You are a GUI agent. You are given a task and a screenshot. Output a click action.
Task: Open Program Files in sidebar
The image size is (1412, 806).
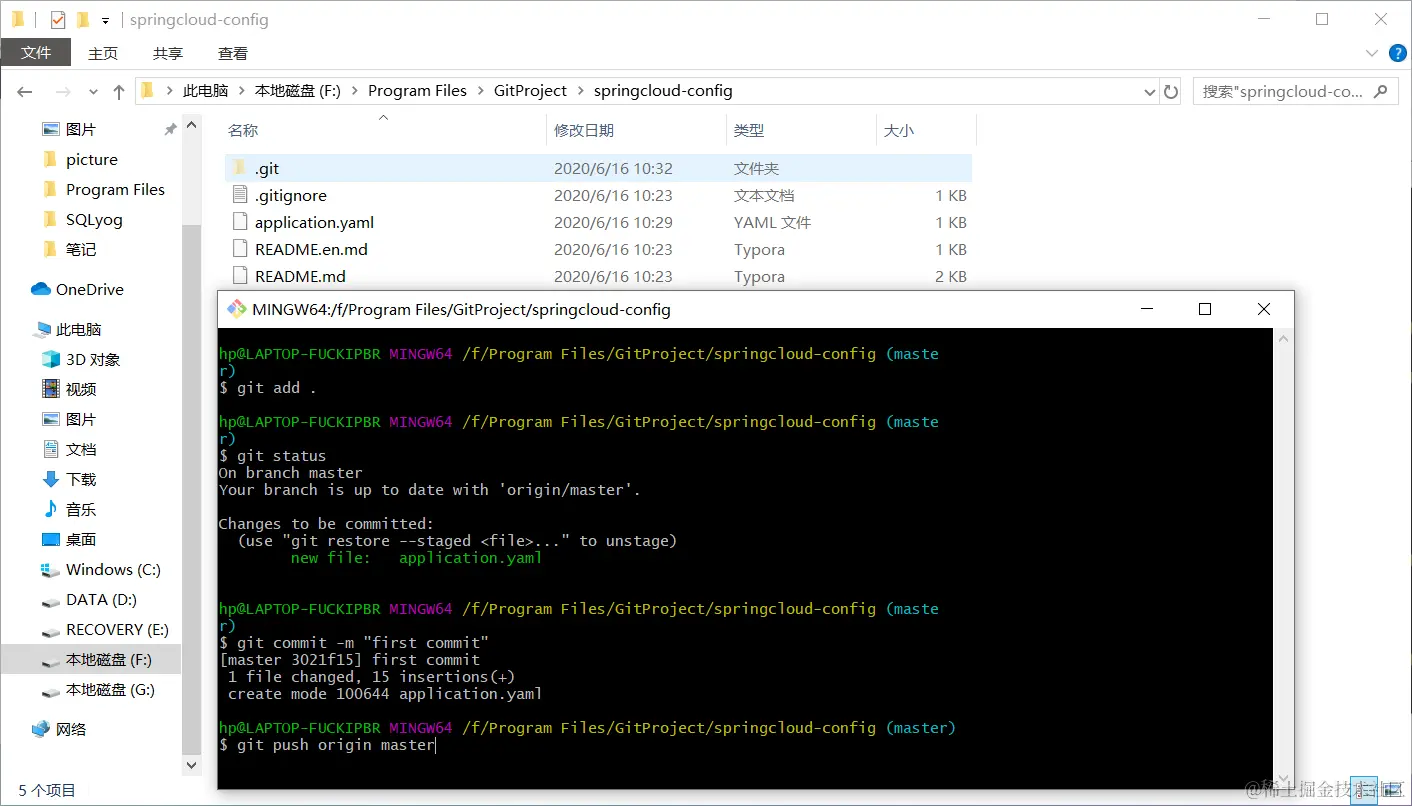tap(115, 189)
